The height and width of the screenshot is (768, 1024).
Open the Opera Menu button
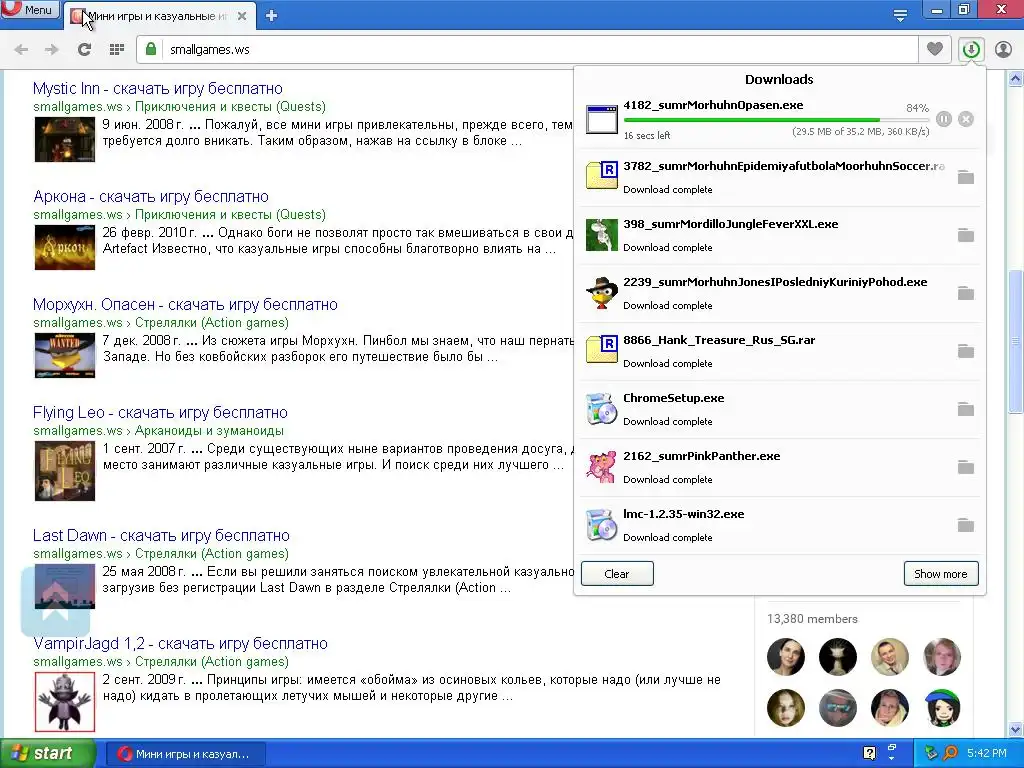[29, 9]
